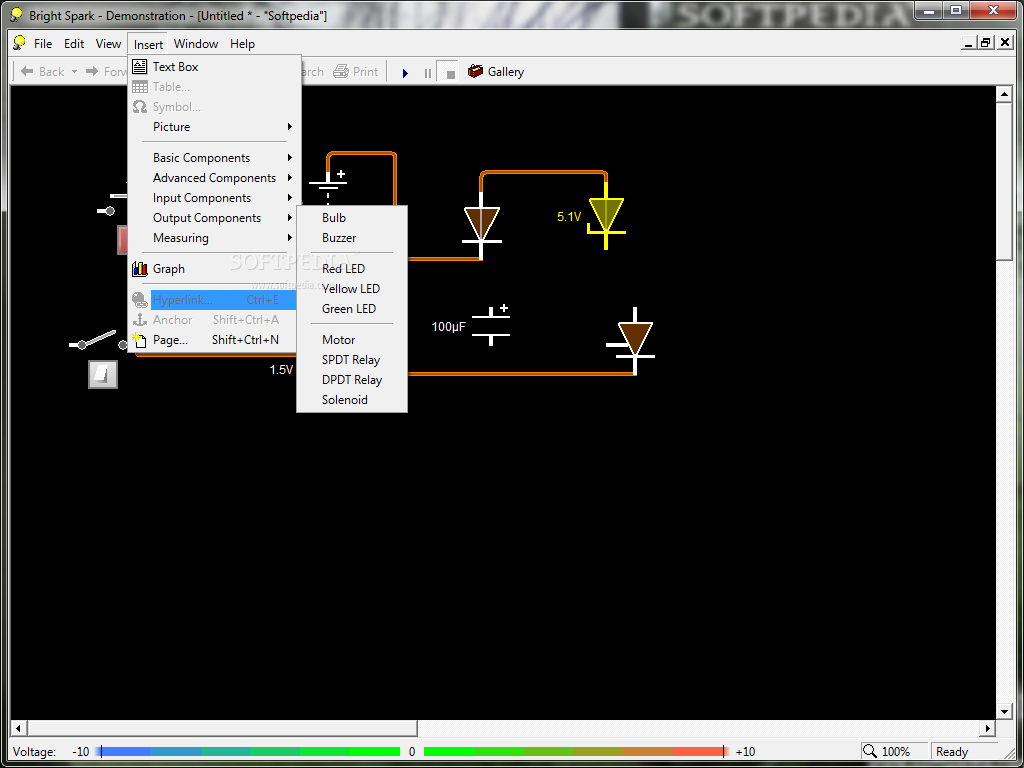Stop the simulation
Image resolution: width=1024 pixels, height=768 pixels.
point(450,73)
